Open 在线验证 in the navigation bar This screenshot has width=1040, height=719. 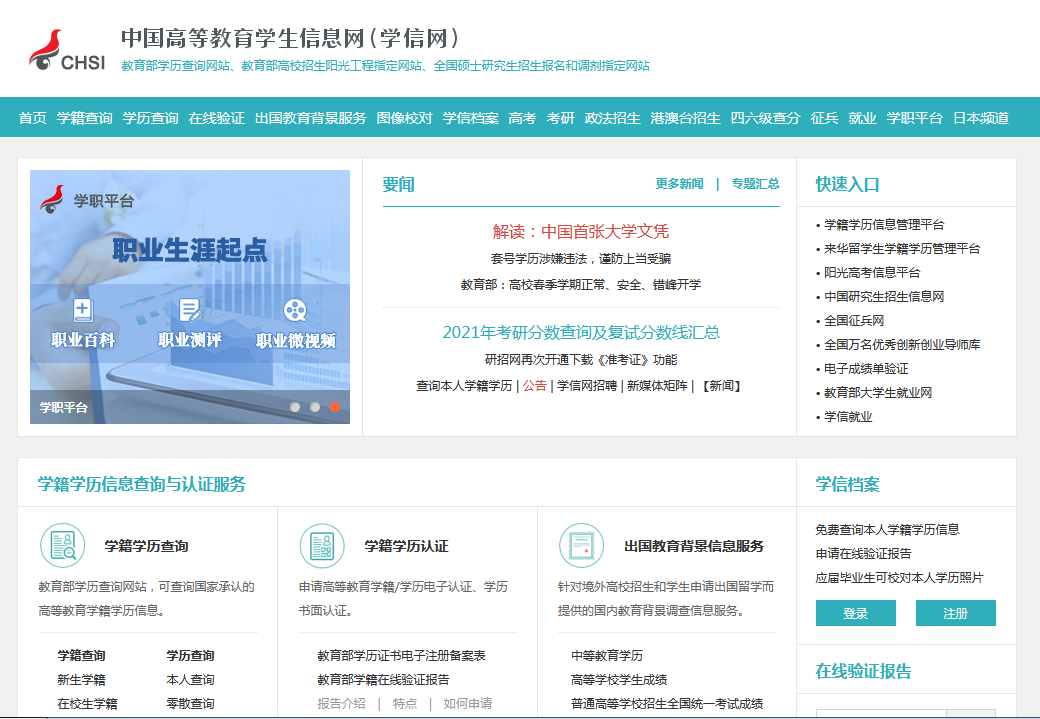[216, 118]
